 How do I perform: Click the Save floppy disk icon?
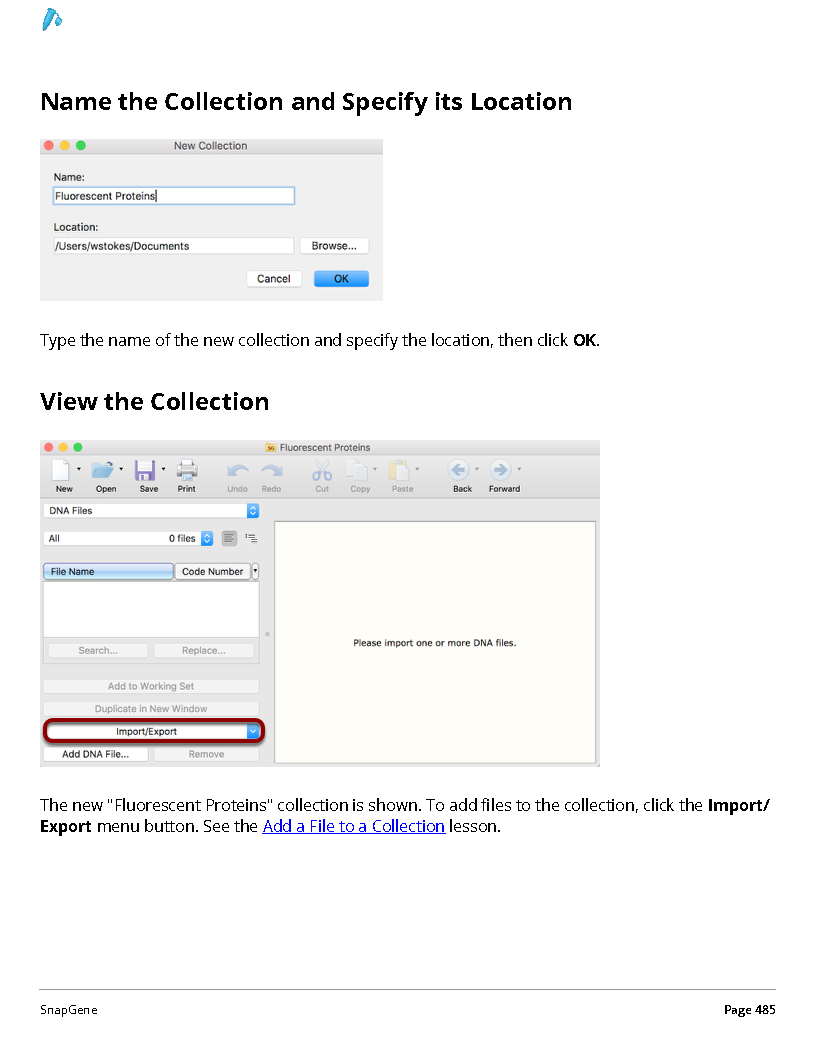pos(145,470)
